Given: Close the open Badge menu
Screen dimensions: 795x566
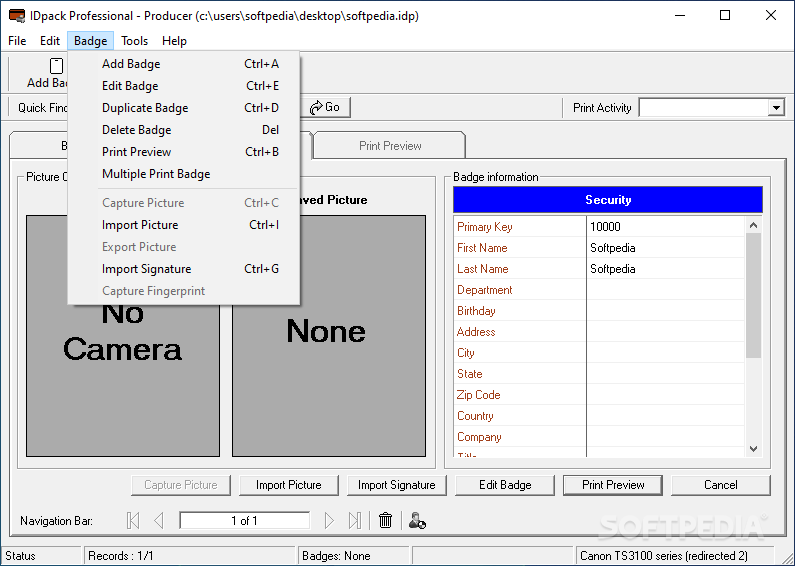Looking at the screenshot, I should coord(90,41).
